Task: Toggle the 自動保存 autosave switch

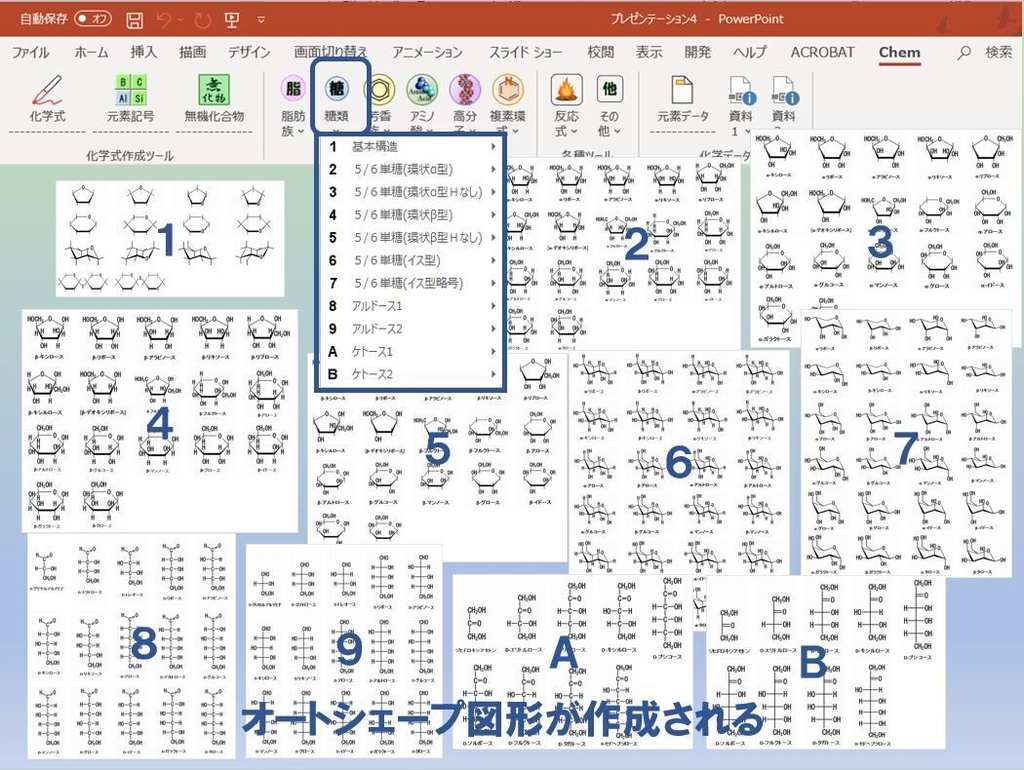Action: tap(93, 18)
